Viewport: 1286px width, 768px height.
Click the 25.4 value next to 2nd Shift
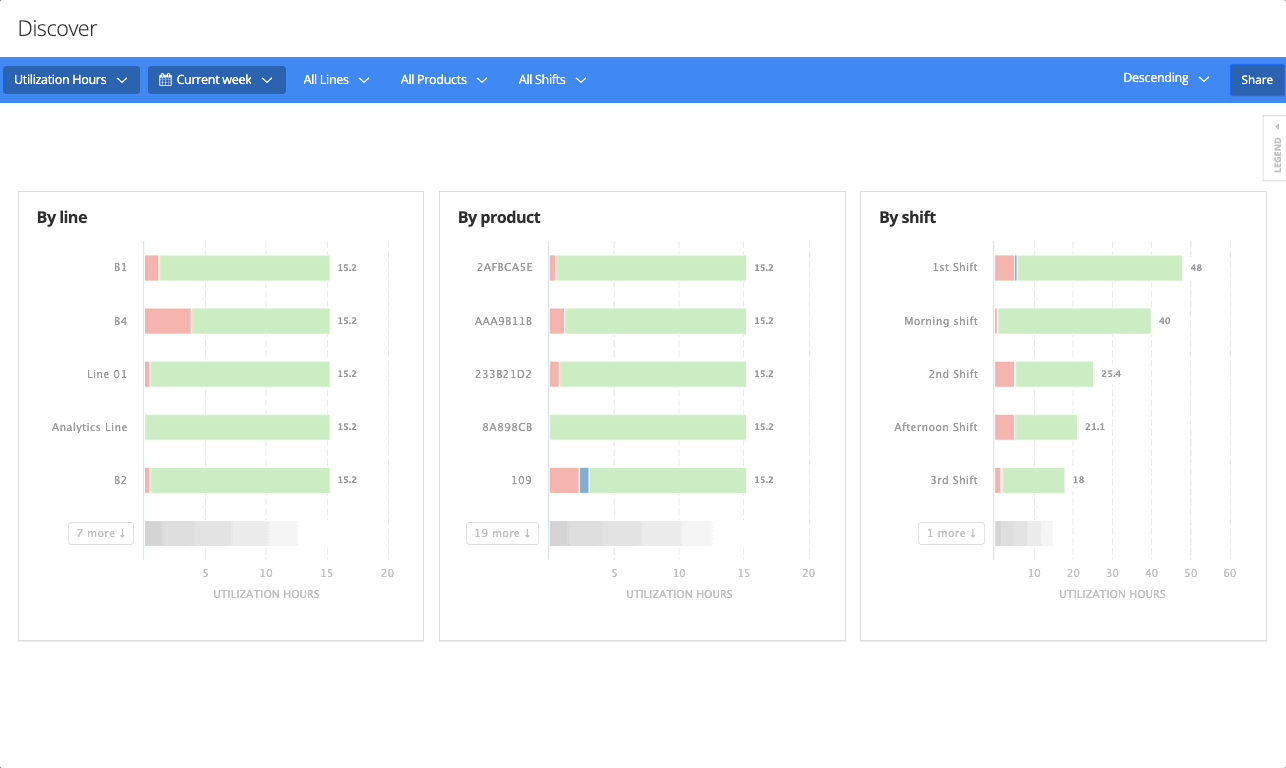(1111, 374)
